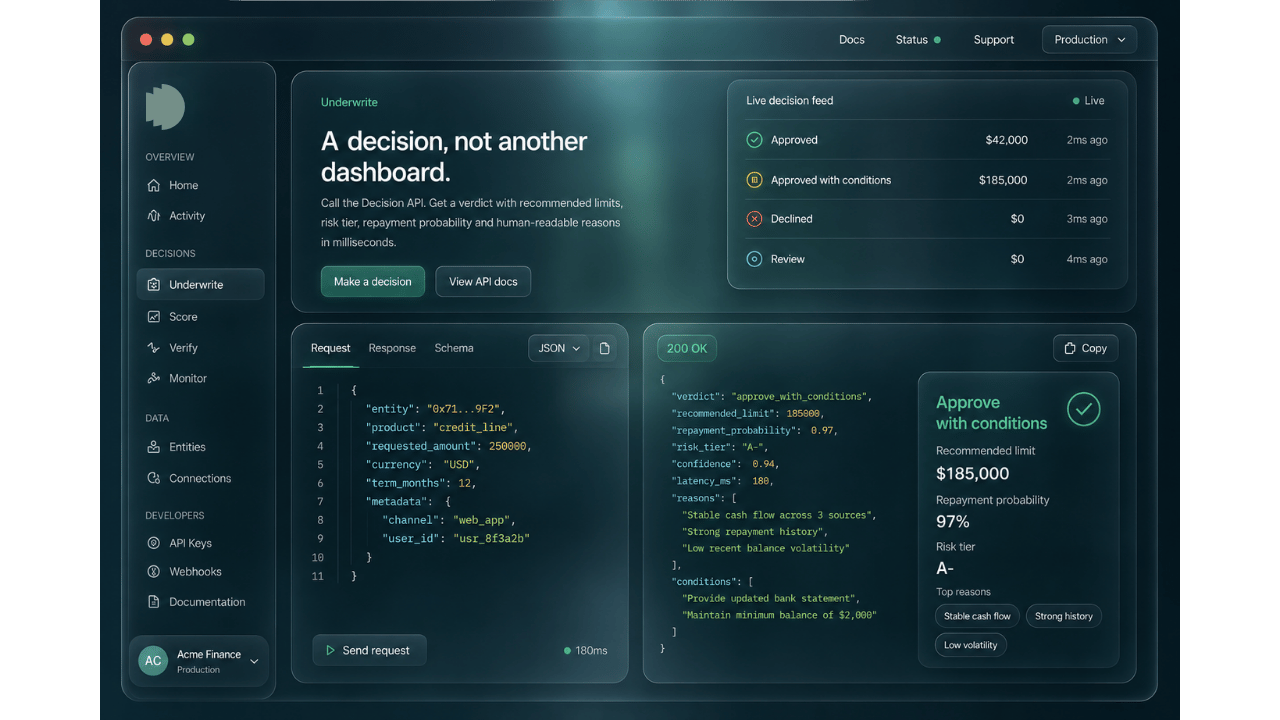Click the AC account avatar
This screenshot has height=720, width=1280.
click(153, 660)
